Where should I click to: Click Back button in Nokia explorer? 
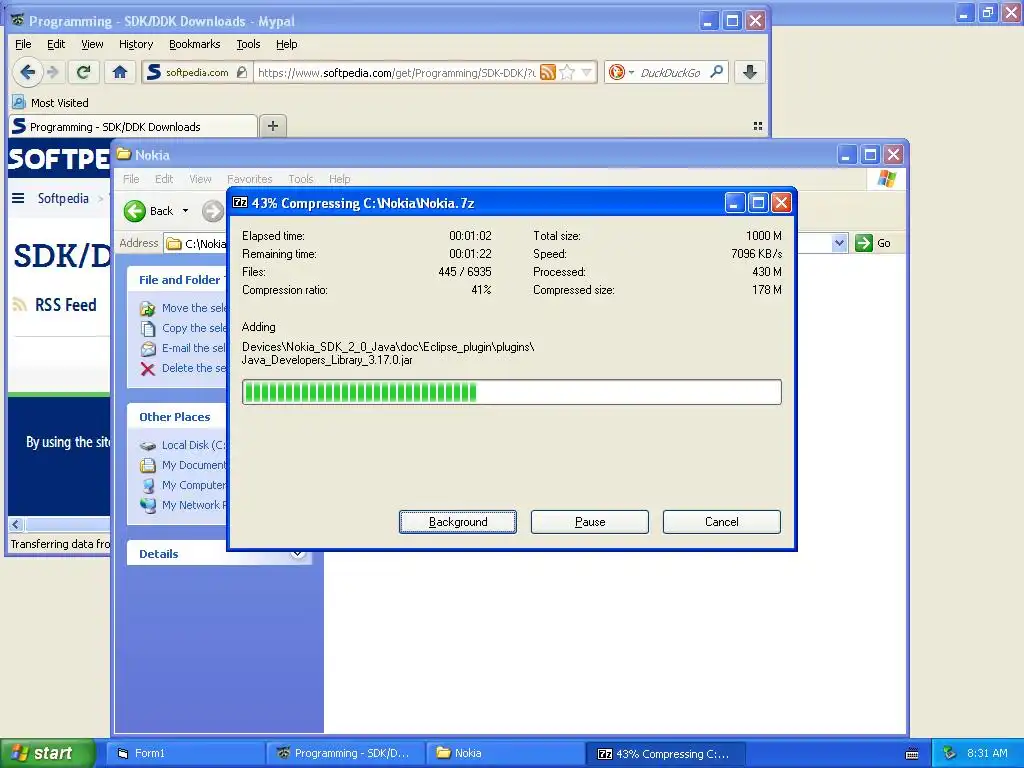[150, 210]
